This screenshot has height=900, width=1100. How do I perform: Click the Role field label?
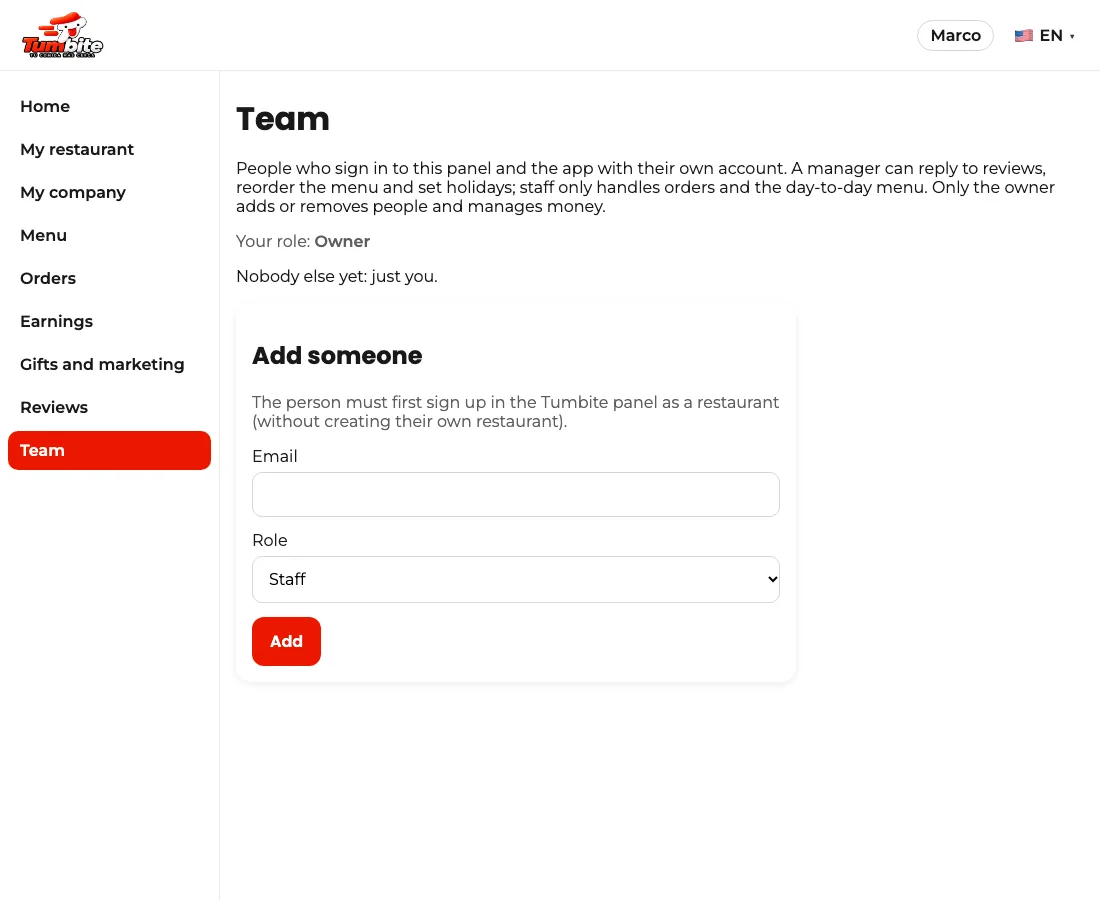click(270, 541)
